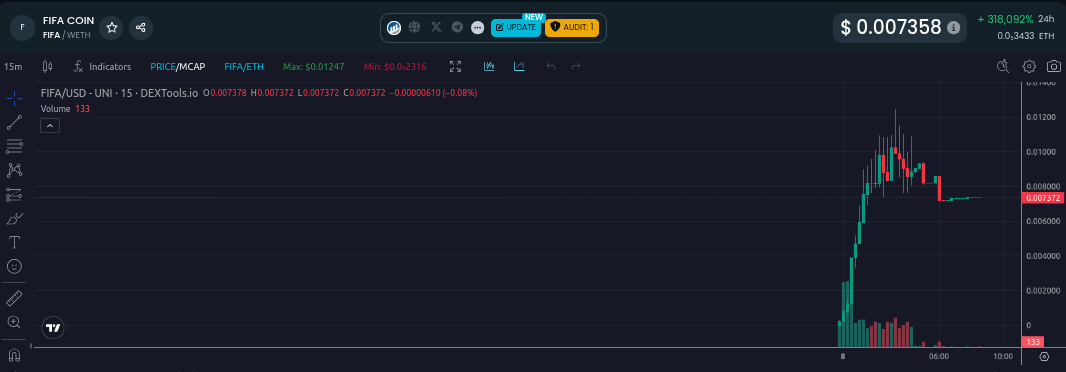Toggle fullscreen chart mode
The width and height of the screenshot is (1066, 372).
pos(455,67)
